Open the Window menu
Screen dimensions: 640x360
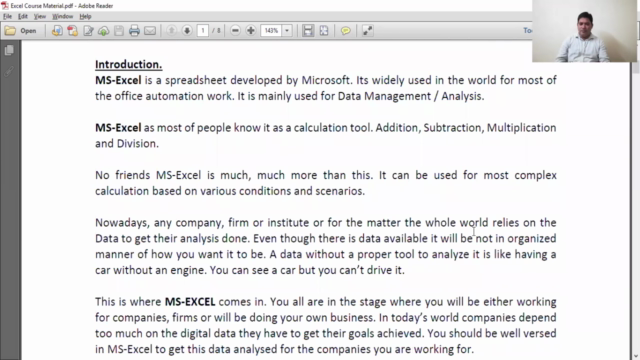[x=62, y=16]
